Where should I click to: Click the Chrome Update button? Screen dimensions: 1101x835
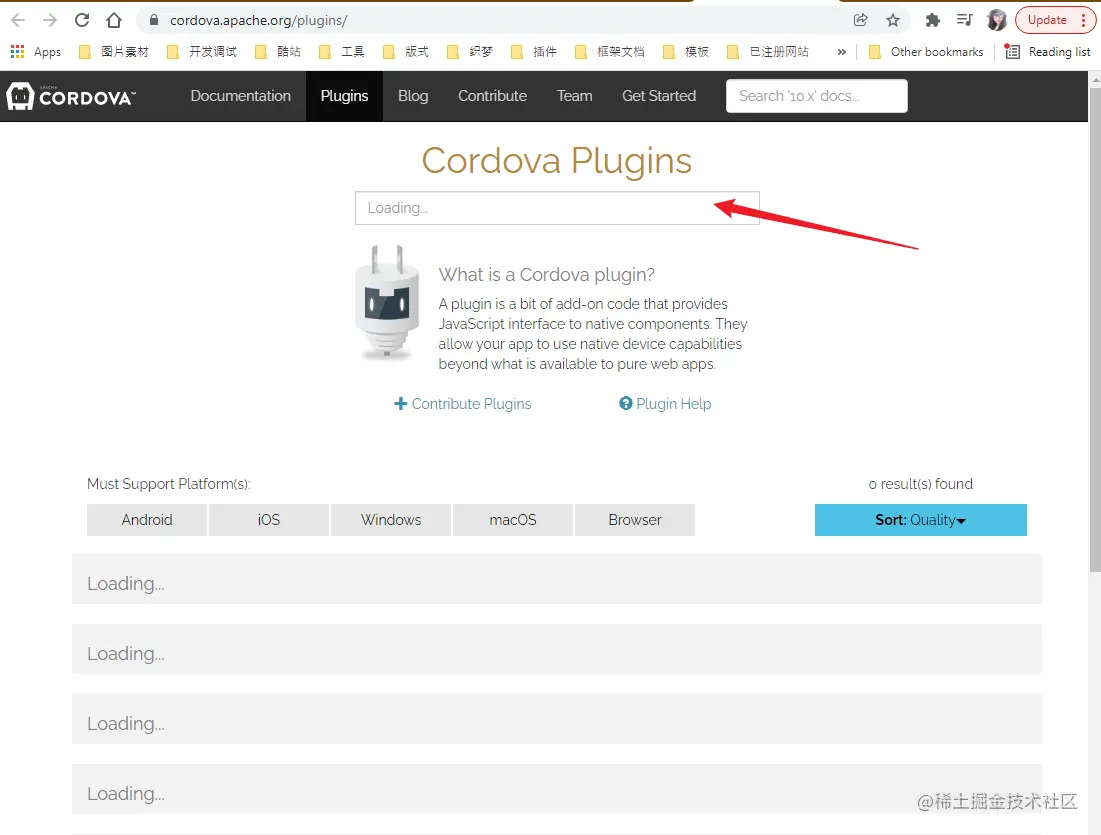tap(1047, 20)
